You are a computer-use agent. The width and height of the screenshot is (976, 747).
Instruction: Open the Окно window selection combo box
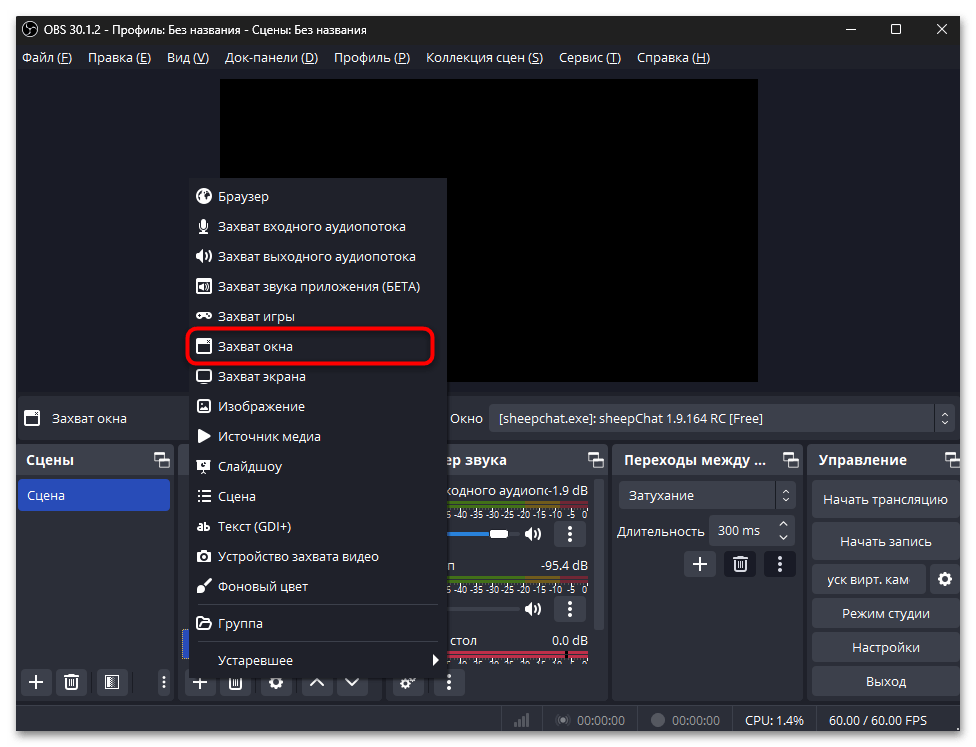point(722,418)
